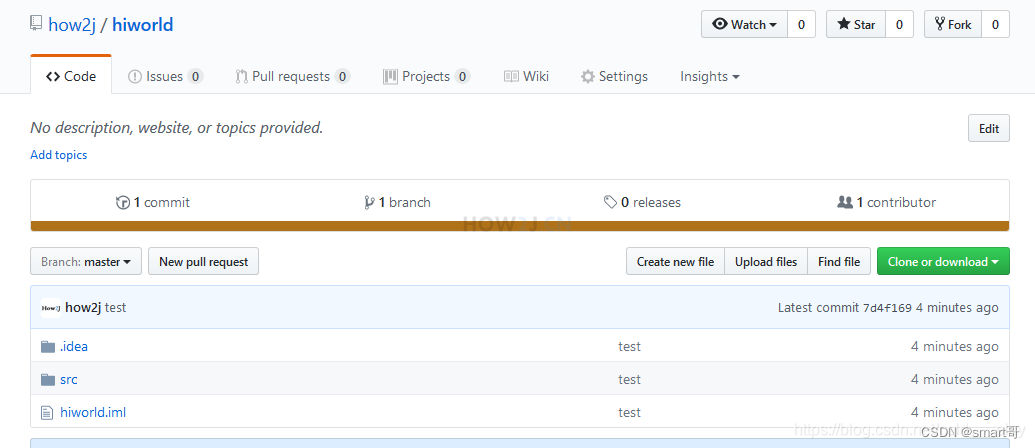The width and height of the screenshot is (1035, 448).
Task: Open commit hash 7d4f169
Action: pos(887,308)
